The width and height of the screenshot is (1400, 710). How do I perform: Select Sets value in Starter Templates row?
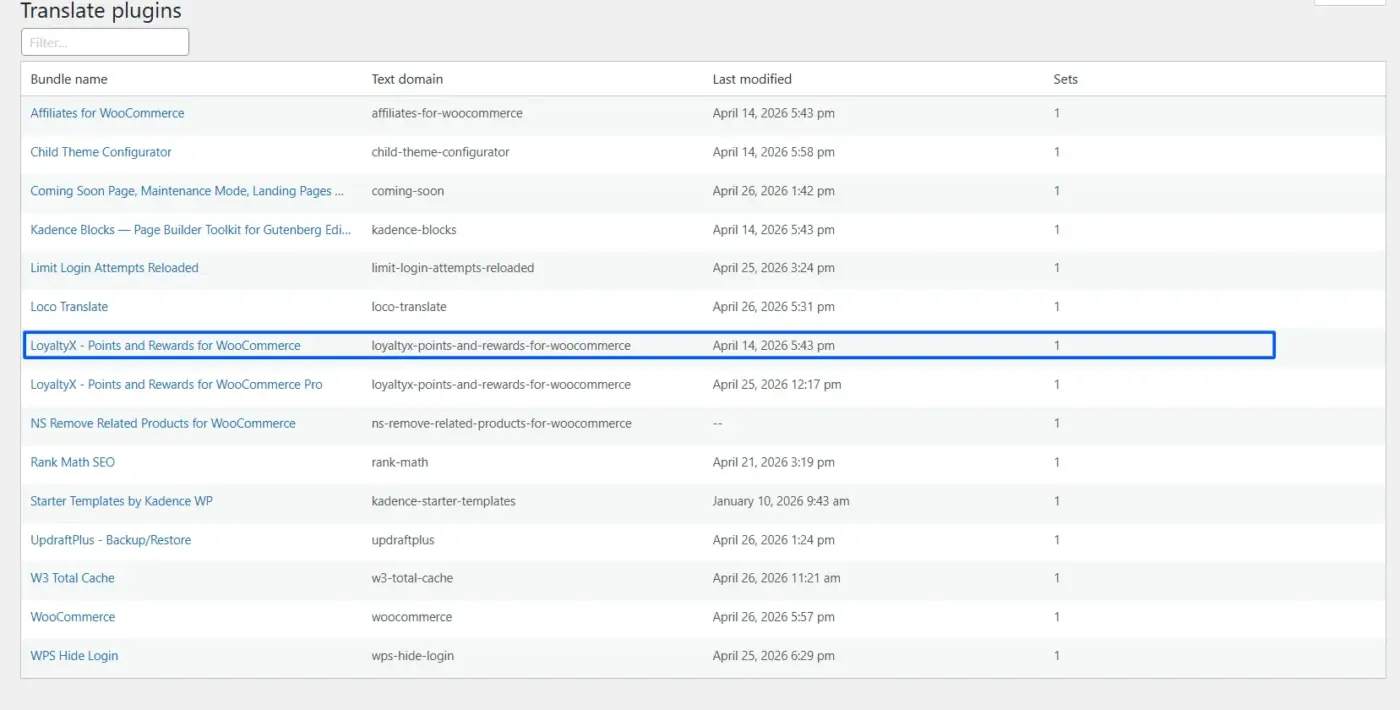pos(1057,501)
